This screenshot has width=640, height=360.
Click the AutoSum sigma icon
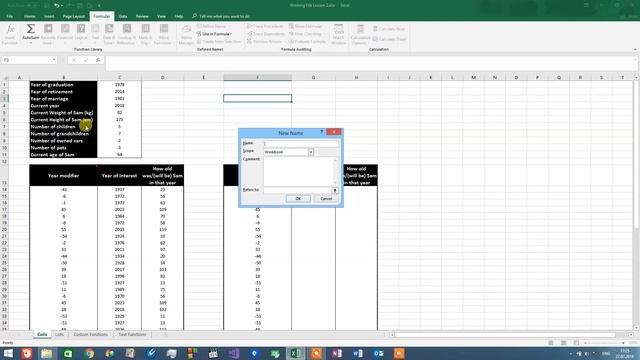tap(30, 34)
